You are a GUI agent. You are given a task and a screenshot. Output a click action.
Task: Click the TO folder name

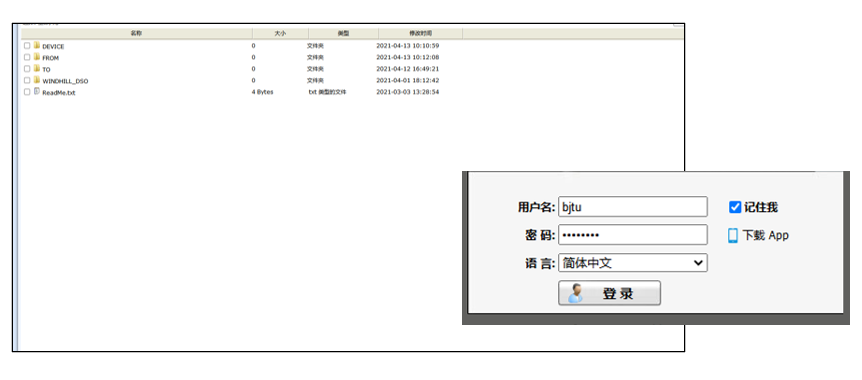46,70
